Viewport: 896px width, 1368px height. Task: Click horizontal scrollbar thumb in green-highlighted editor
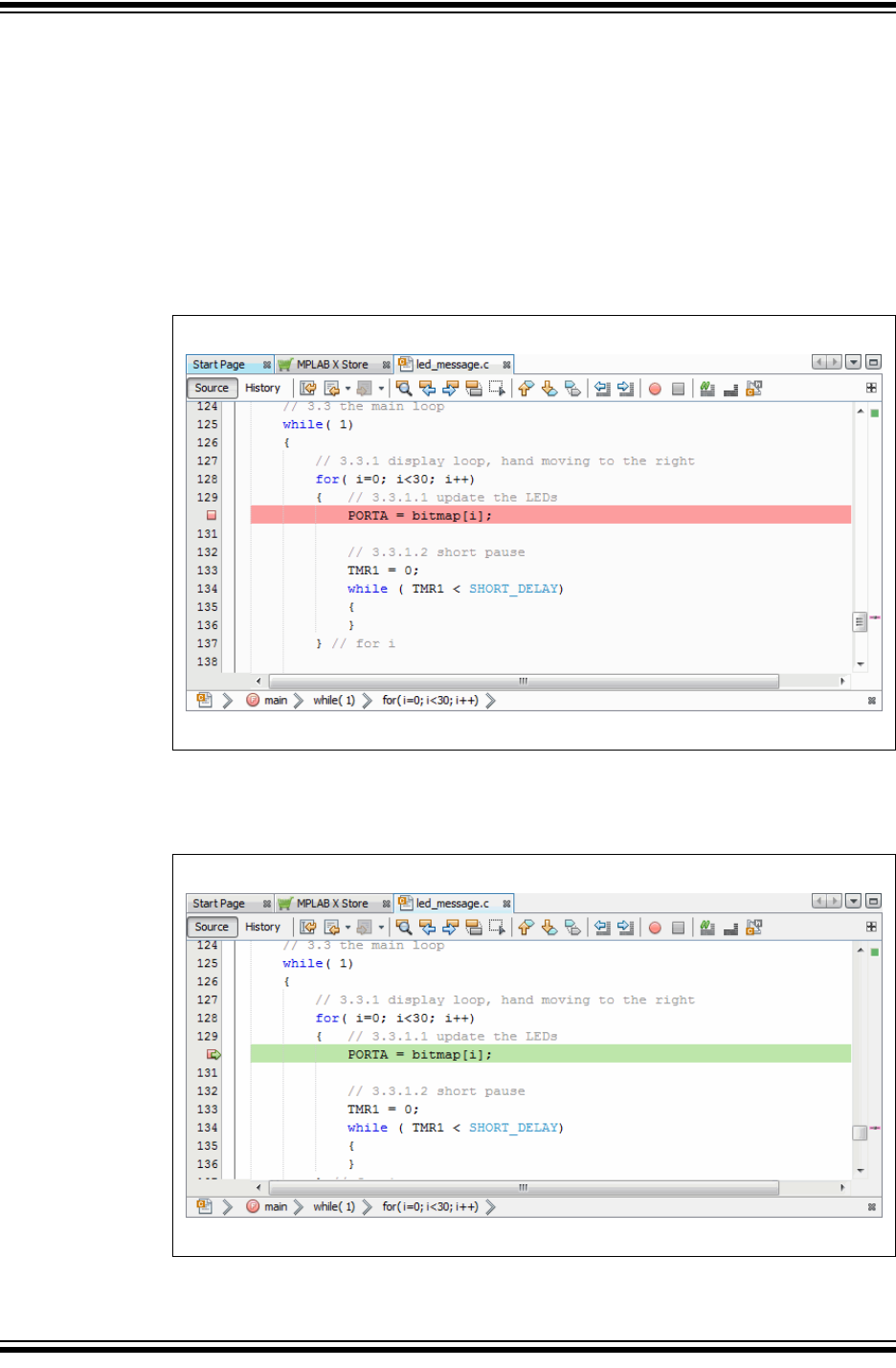(524, 1188)
